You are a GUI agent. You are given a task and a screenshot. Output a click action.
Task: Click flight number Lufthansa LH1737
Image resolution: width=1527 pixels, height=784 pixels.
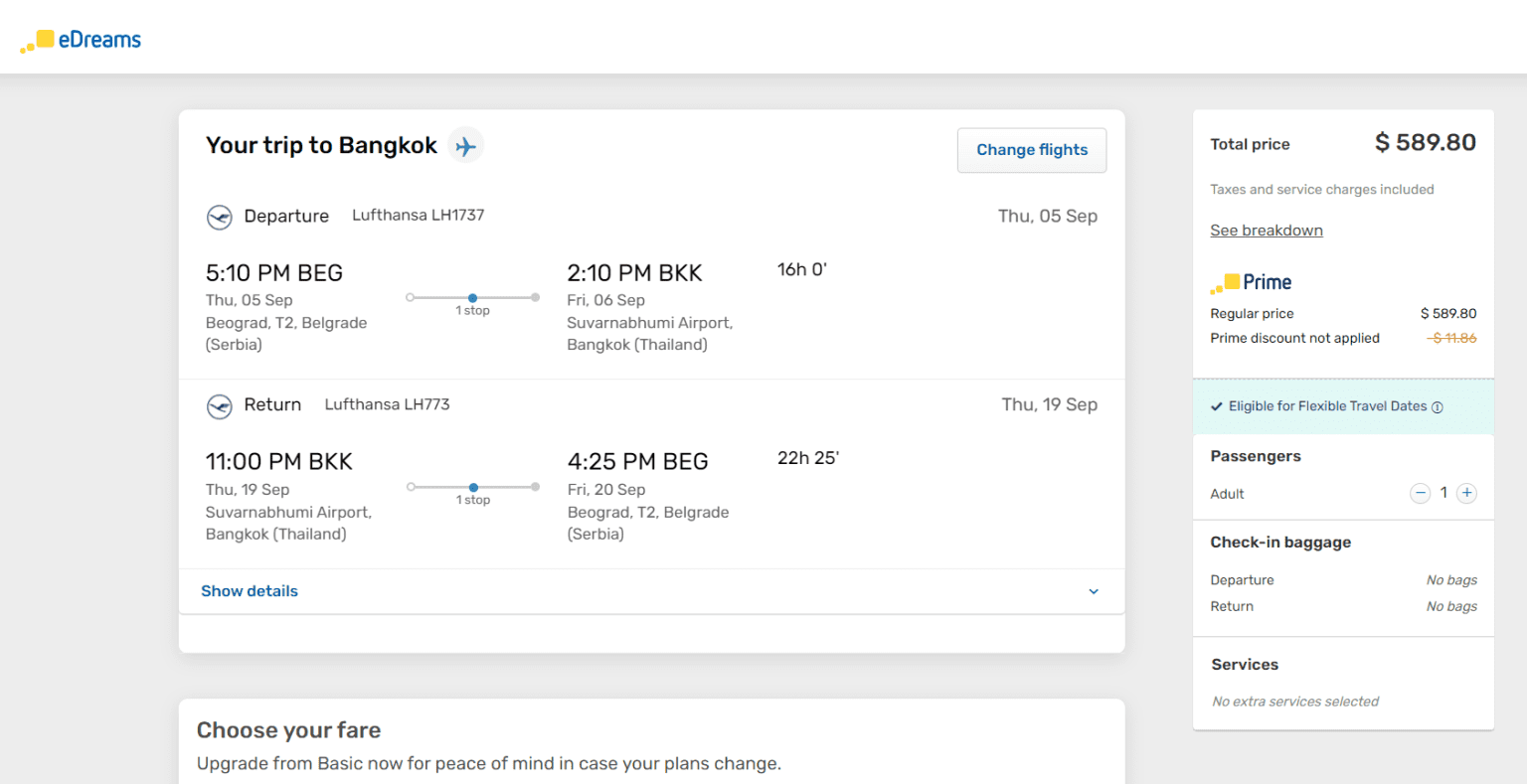point(419,215)
